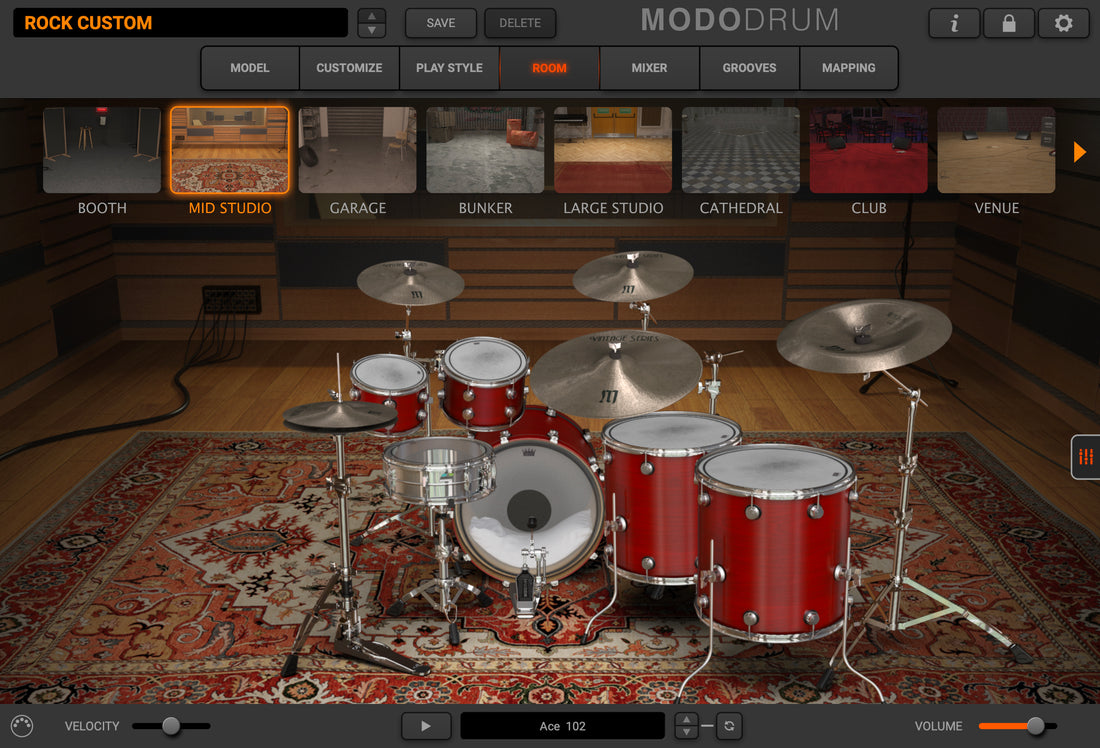Select the ROOM tab
Screen dimensions: 1100x748
tap(549, 68)
